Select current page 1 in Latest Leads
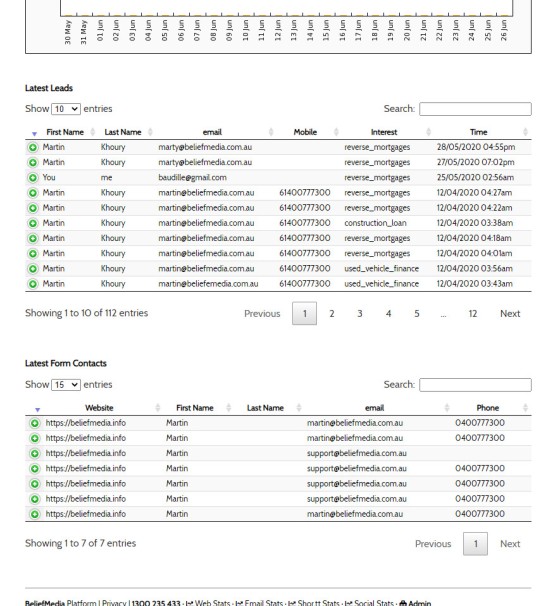This screenshot has width=560, height=606. click(305, 313)
